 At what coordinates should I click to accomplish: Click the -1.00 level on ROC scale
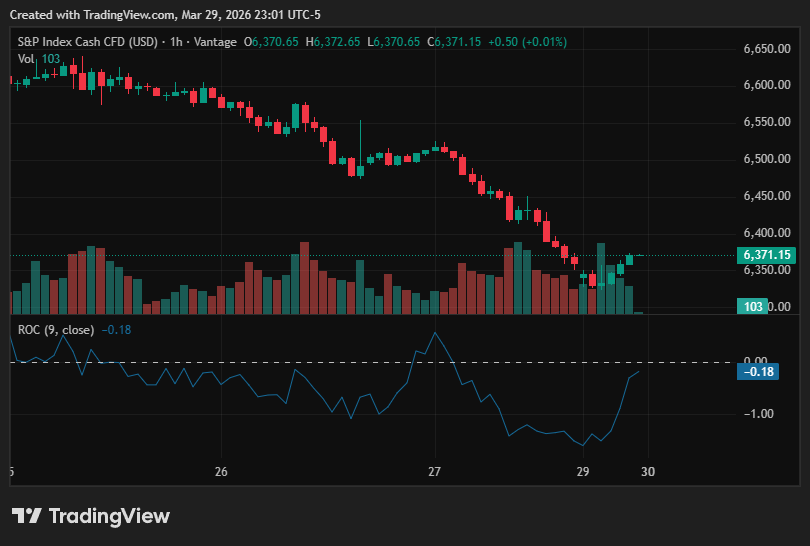(x=758, y=414)
